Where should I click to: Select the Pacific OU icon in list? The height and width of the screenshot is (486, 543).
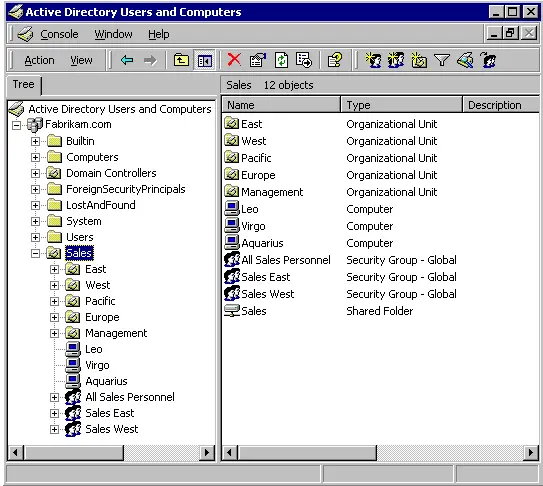pyautogui.click(x=232, y=157)
